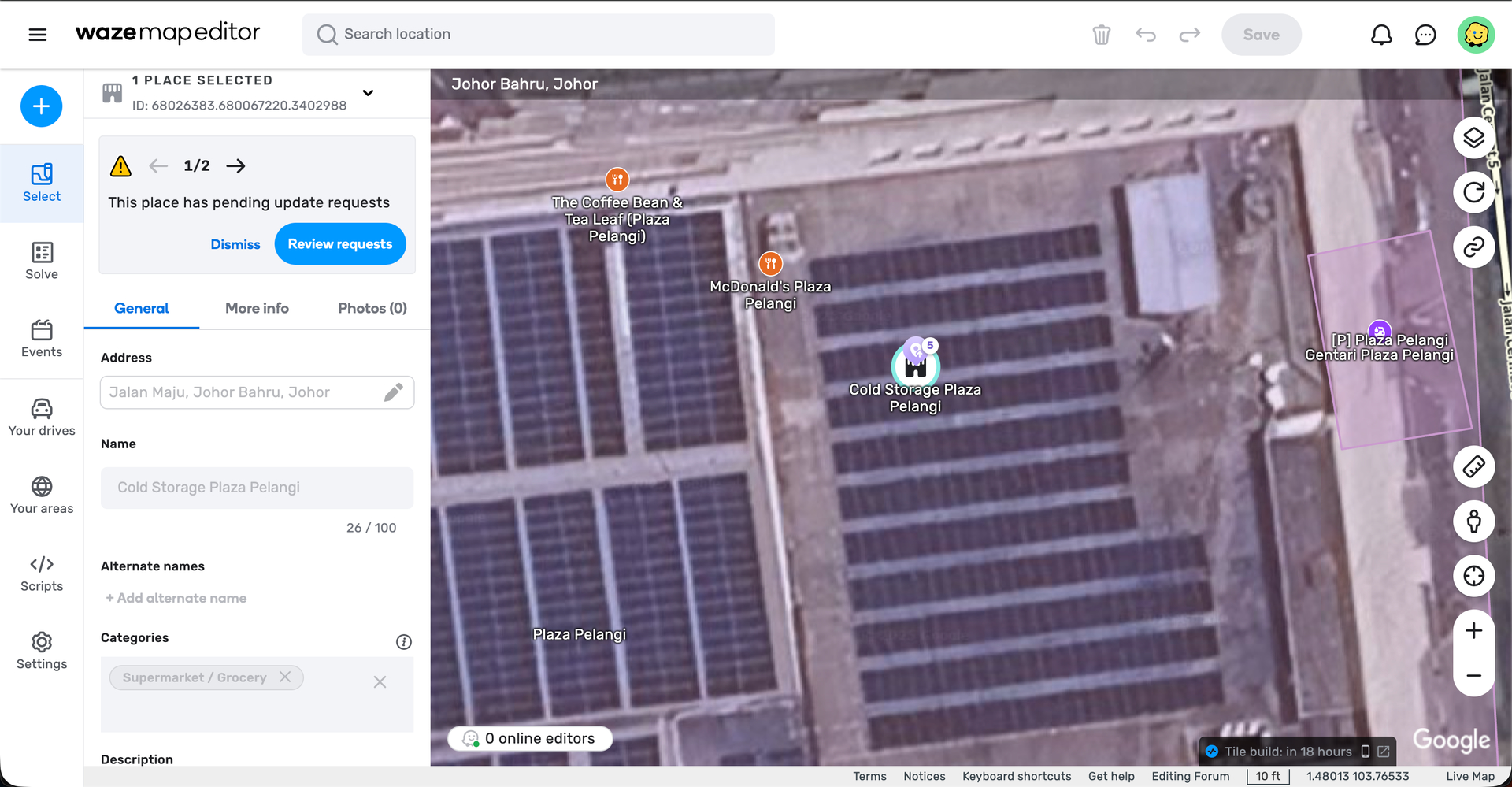Select the ruler measurement tool
1512x787 pixels.
1473,467
